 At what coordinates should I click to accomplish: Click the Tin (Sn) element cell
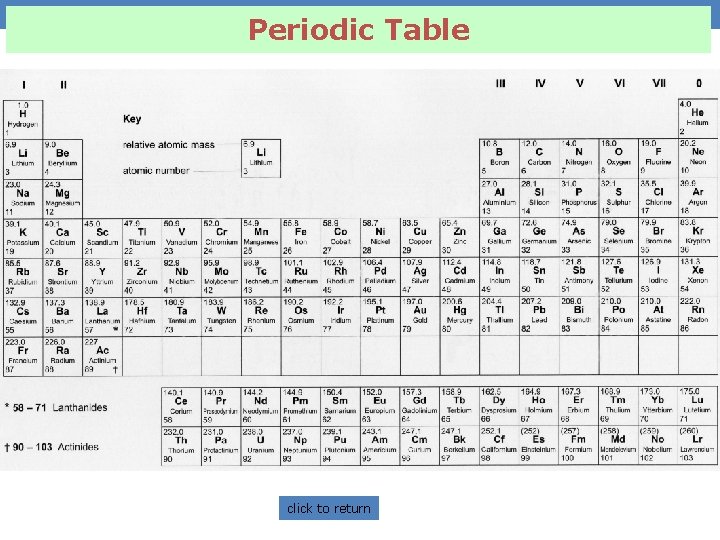539,276
